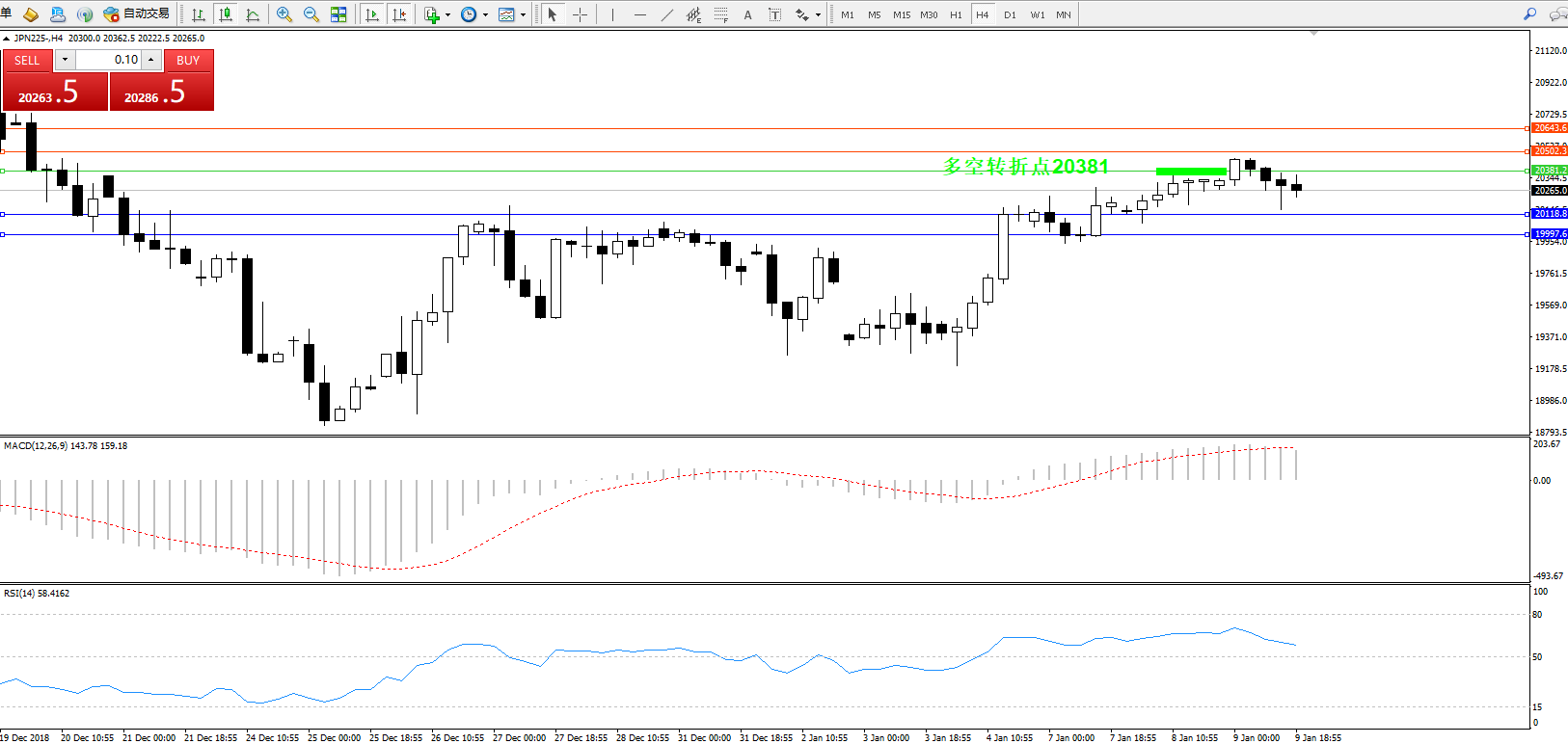Open the search magnifier icon

1529,14
